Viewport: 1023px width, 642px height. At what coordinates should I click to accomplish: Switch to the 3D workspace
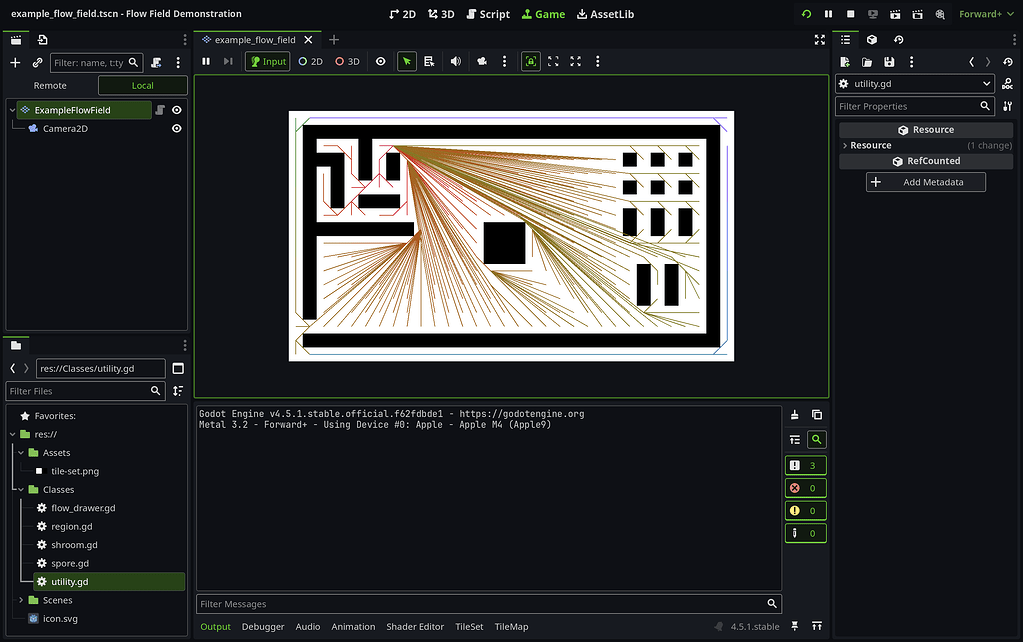point(441,14)
